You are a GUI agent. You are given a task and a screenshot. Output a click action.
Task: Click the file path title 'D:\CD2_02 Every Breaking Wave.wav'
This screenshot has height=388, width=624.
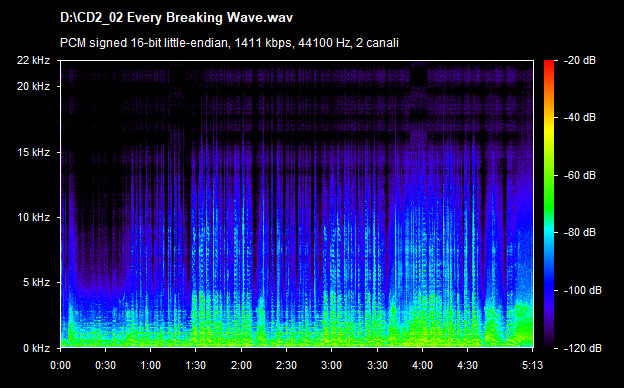tap(176, 18)
